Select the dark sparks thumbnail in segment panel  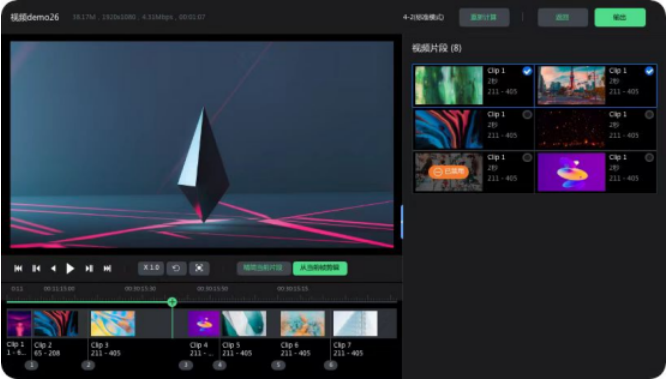[571, 129]
